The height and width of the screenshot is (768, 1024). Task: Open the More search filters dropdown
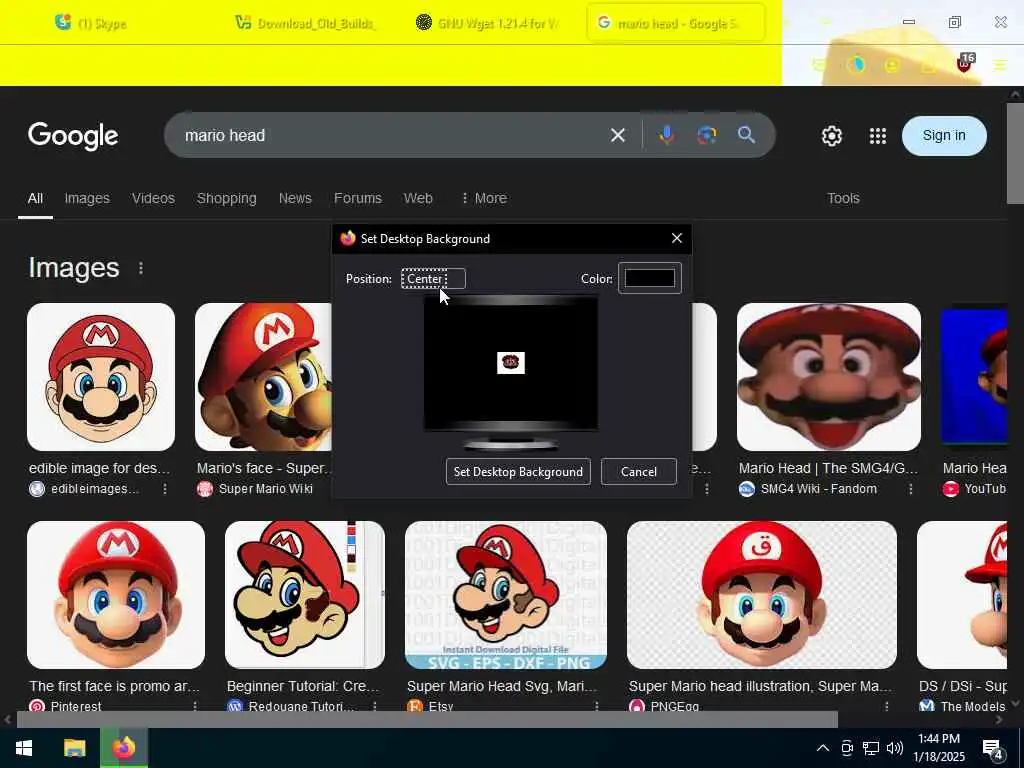tap(484, 198)
